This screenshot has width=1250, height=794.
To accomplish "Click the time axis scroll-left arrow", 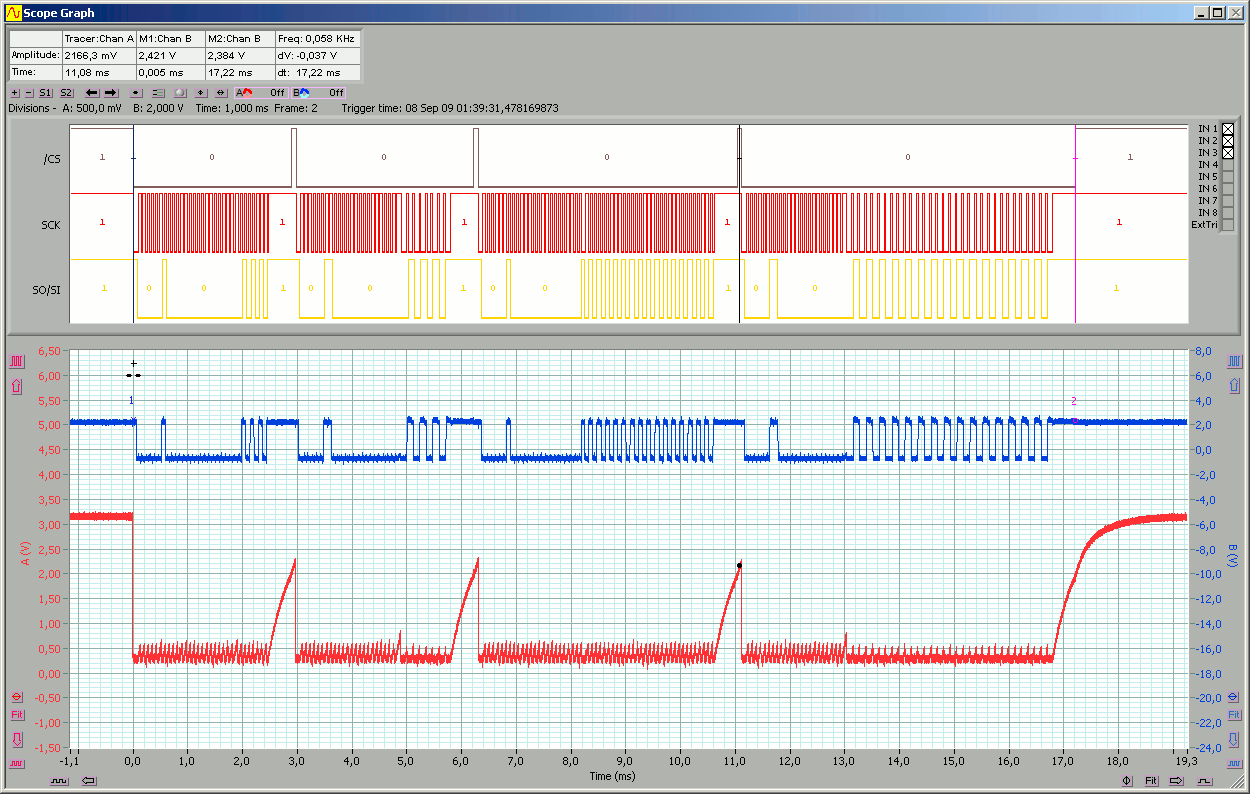I will 88,781.
